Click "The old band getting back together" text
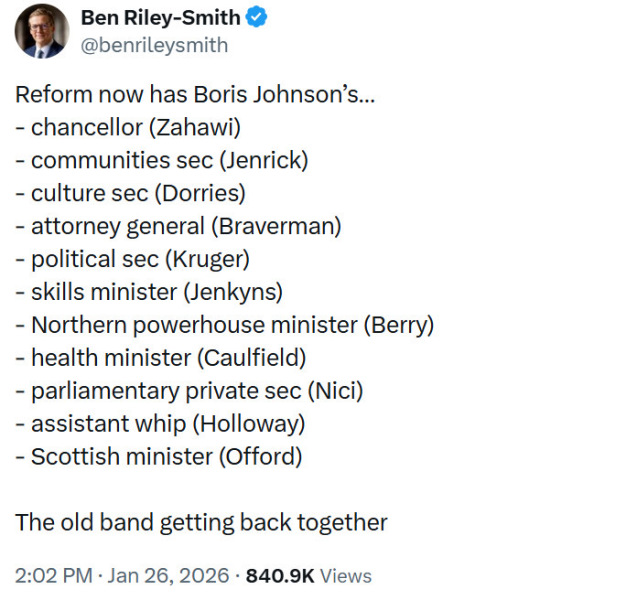 (201, 522)
